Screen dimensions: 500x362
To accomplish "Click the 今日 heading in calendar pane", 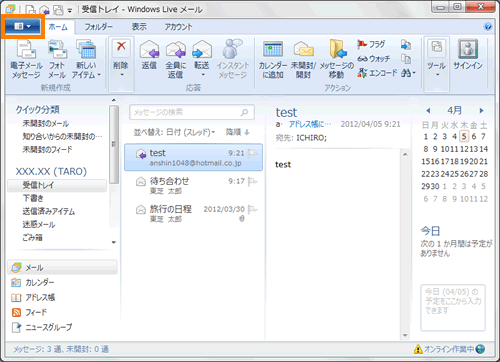I will point(430,231).
